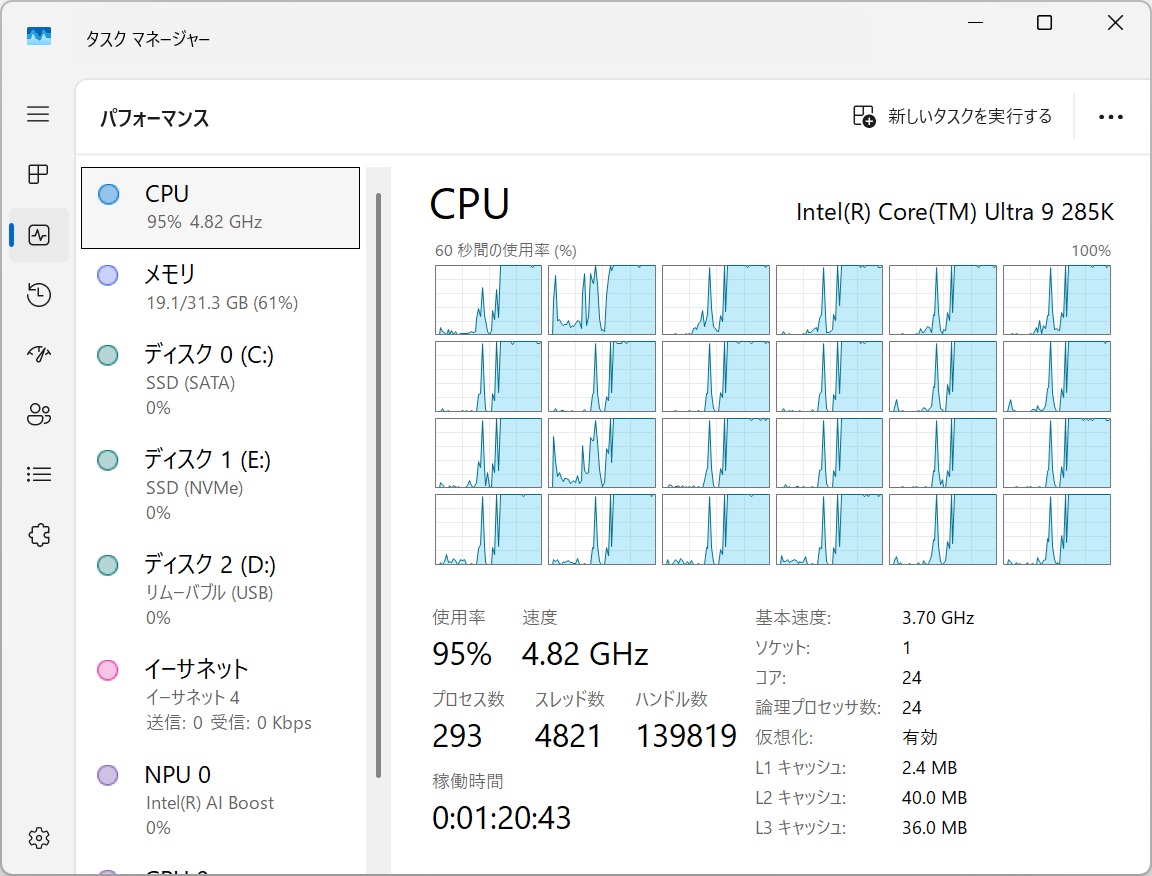Open Task Manager settings via bottom gear
1152x876 pixels.
coord(37,838)
